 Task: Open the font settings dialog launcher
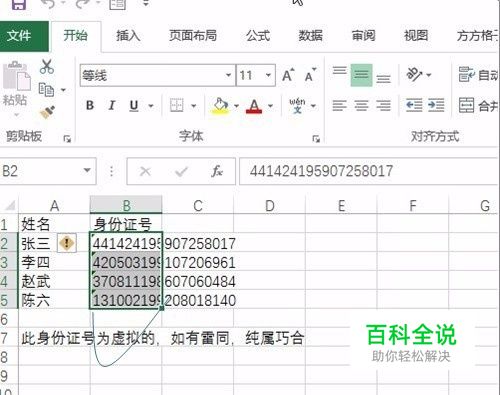(x=316, y=139)
